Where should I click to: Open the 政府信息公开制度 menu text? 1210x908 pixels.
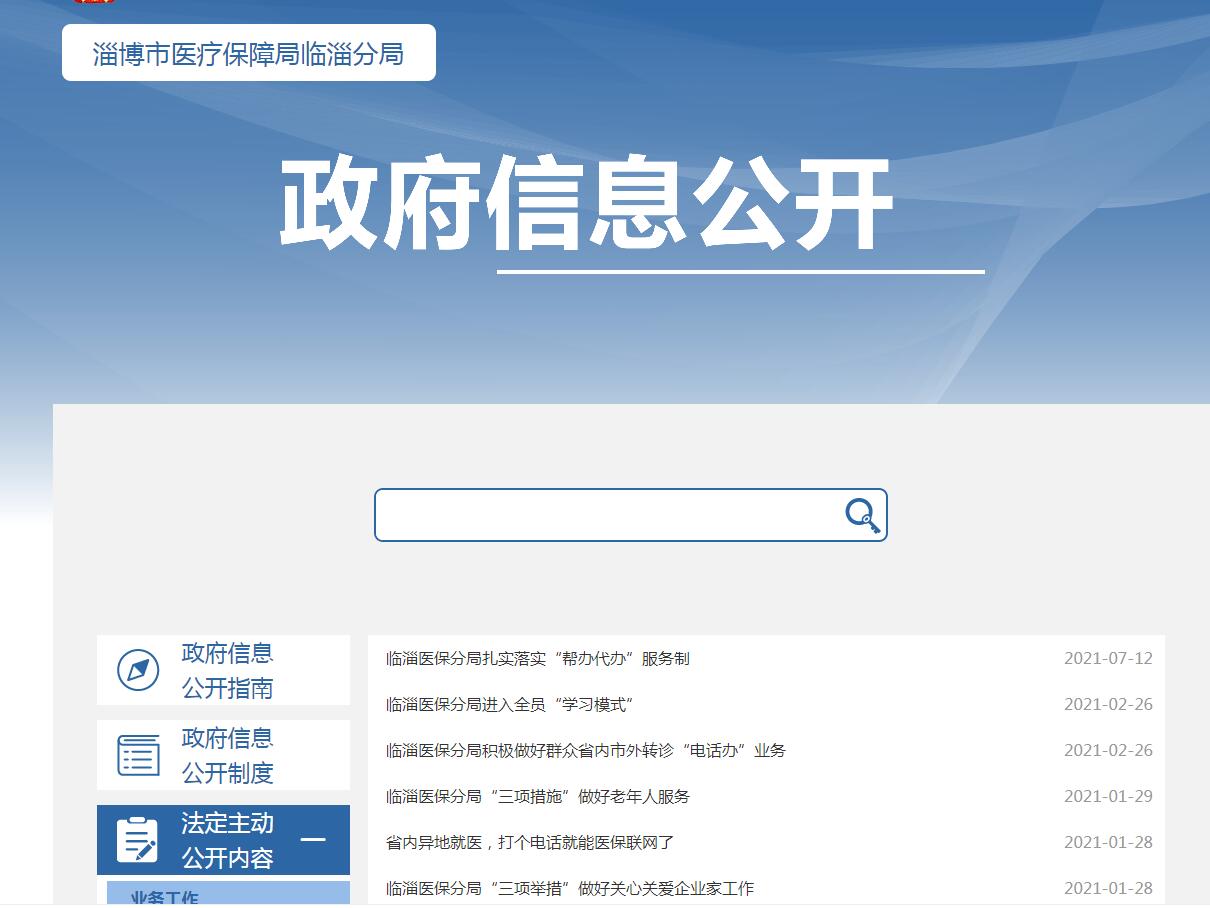click(227, 755)
